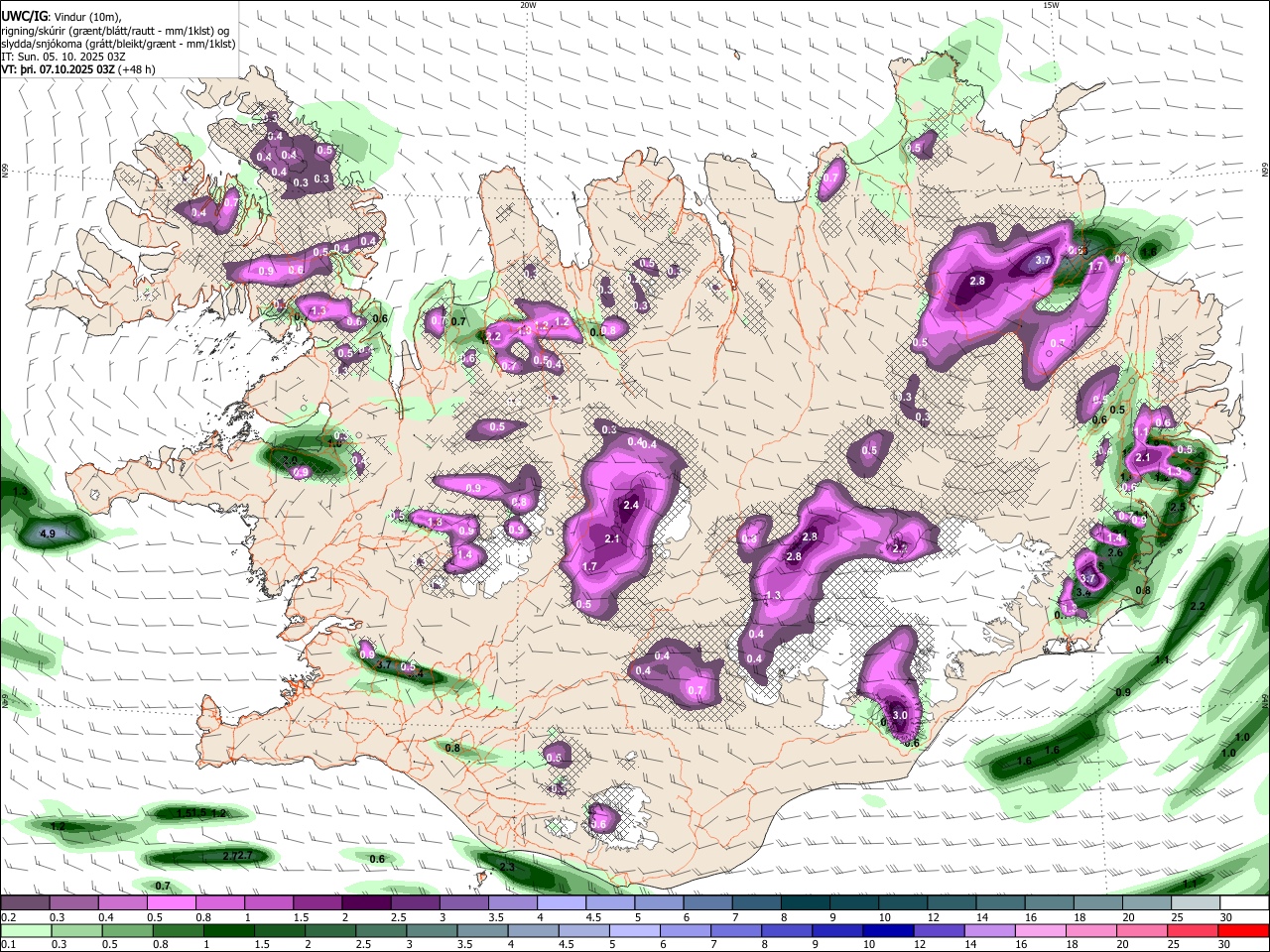The image size is (1270, 952).
Task: Pick the 0.3 swatch in the green rain scale
Action: coord(76,930)
